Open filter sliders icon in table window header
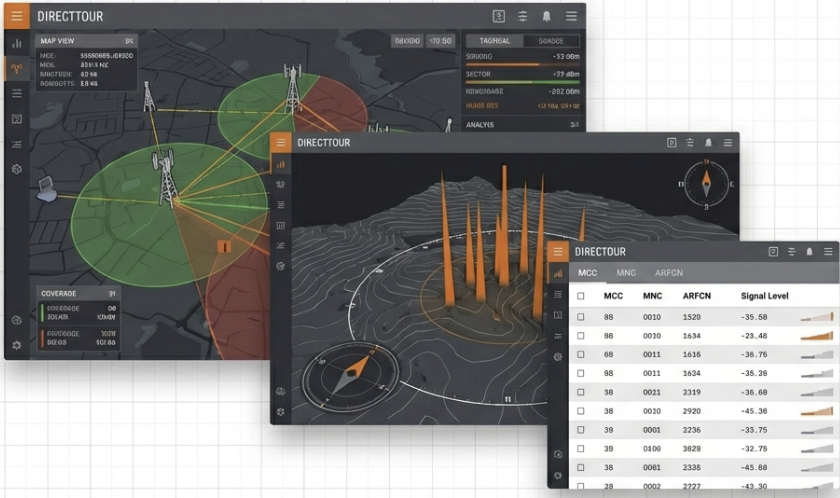Viewport: 840px width, 498px height. [x=791, y=252]
